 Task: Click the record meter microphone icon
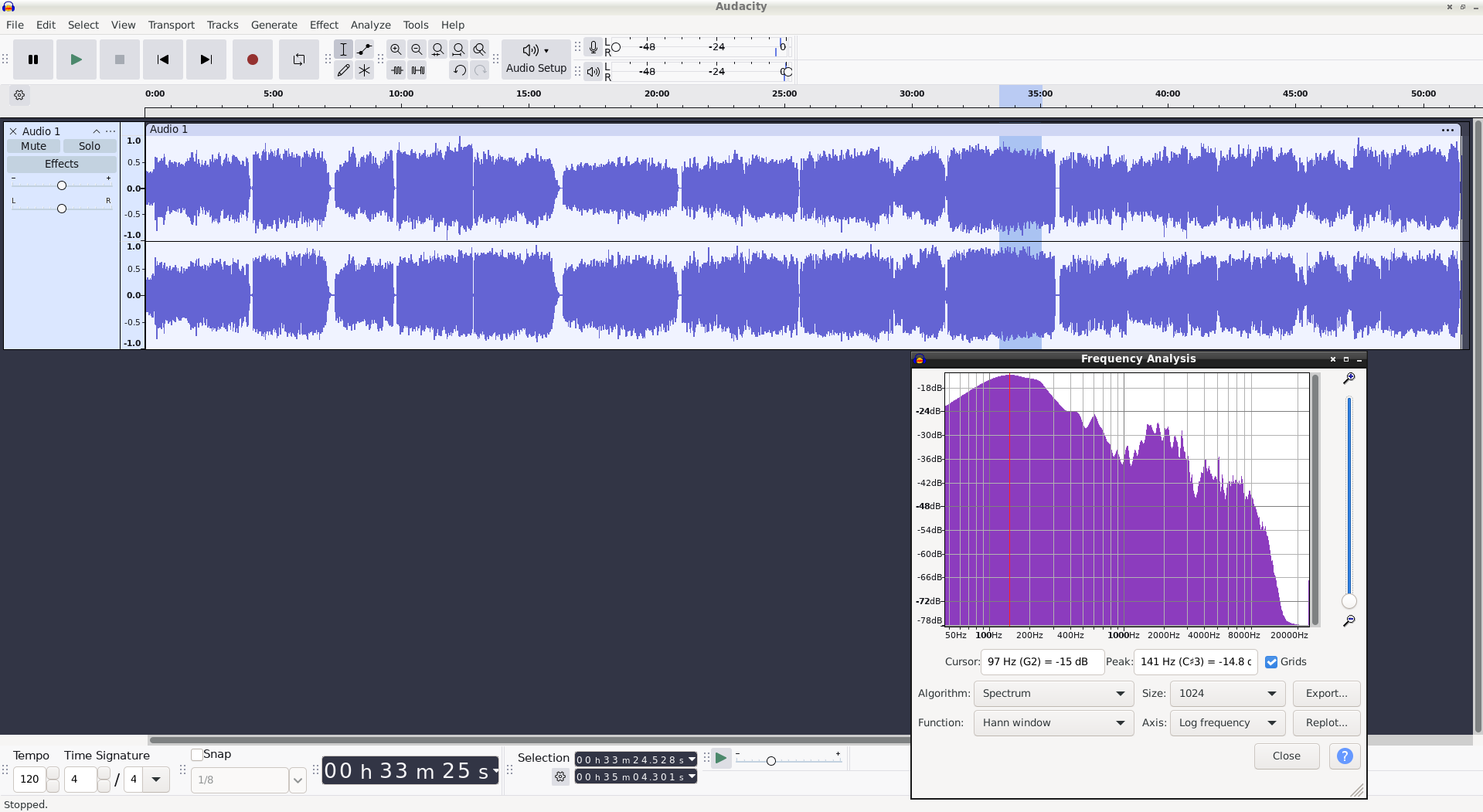point(593,48)
